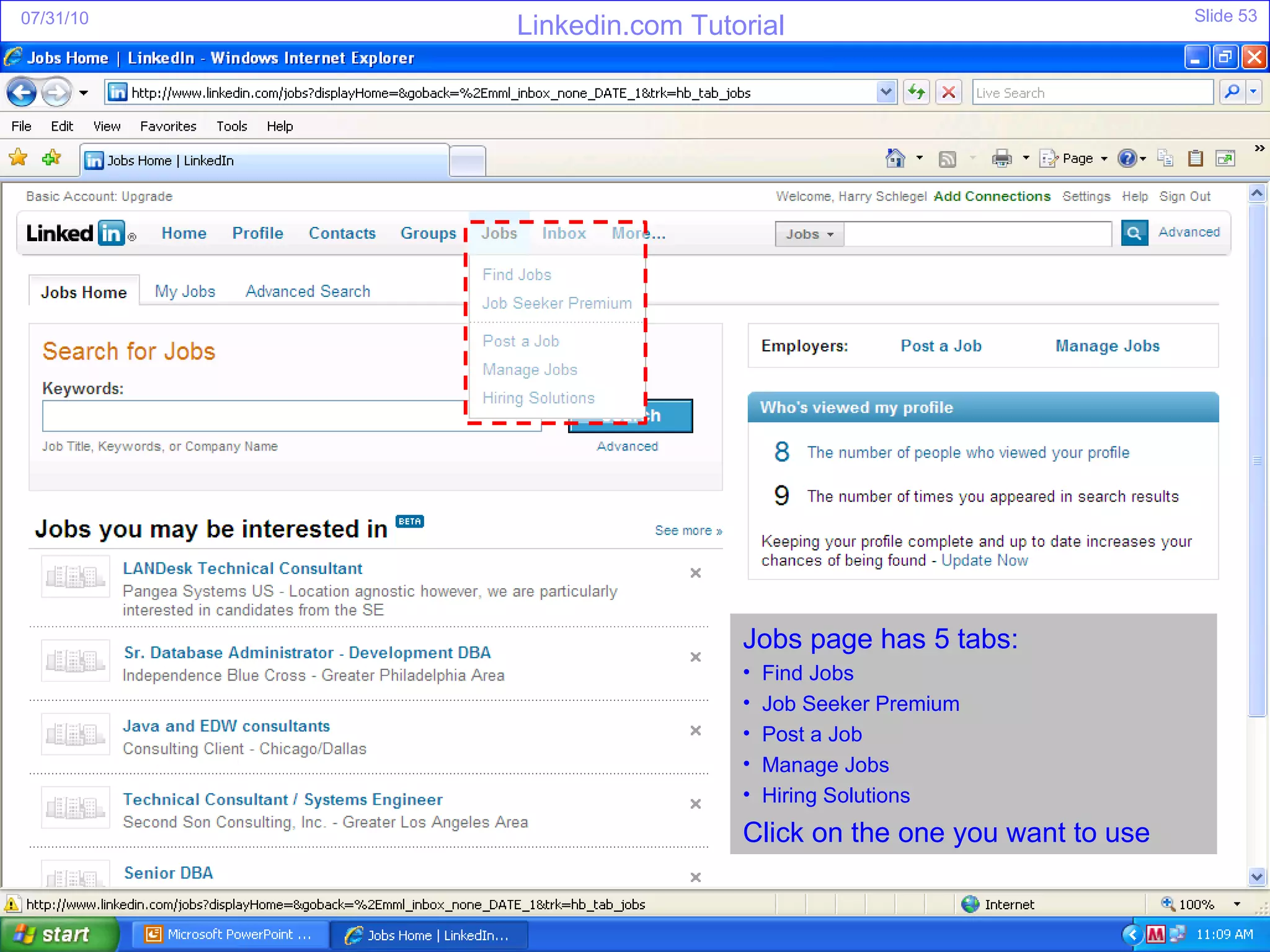This screenshot has width=1270, height=952.
Task: Dismiss the LANDesk Technical Consultant job
Action: pyautogui.click(x=696, y=573)
